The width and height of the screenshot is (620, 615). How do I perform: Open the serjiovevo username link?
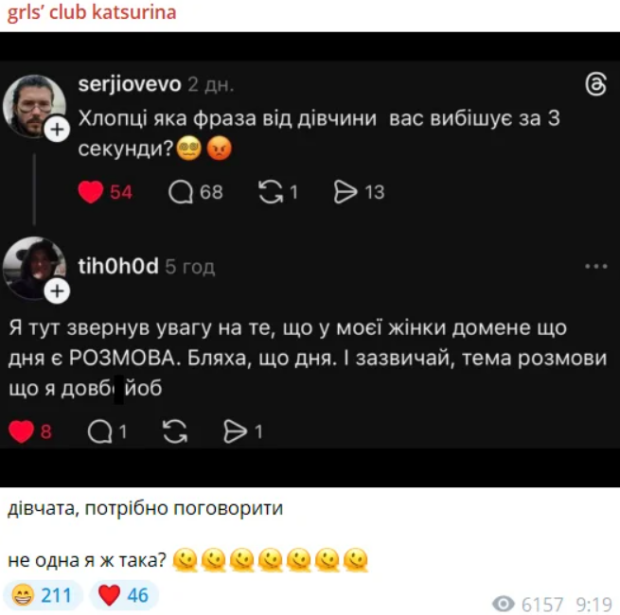(130, 84)
